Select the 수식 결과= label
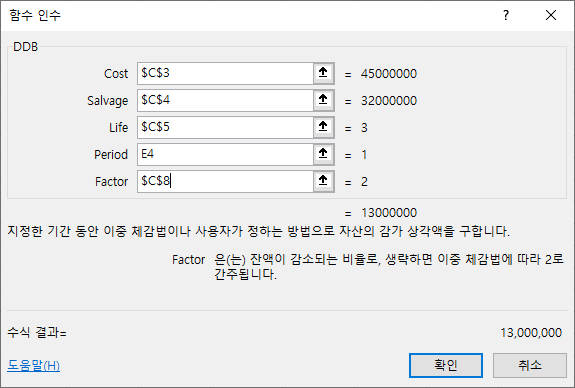The width and height of the screenshot is (575, 388). click(x=37, y=333)
